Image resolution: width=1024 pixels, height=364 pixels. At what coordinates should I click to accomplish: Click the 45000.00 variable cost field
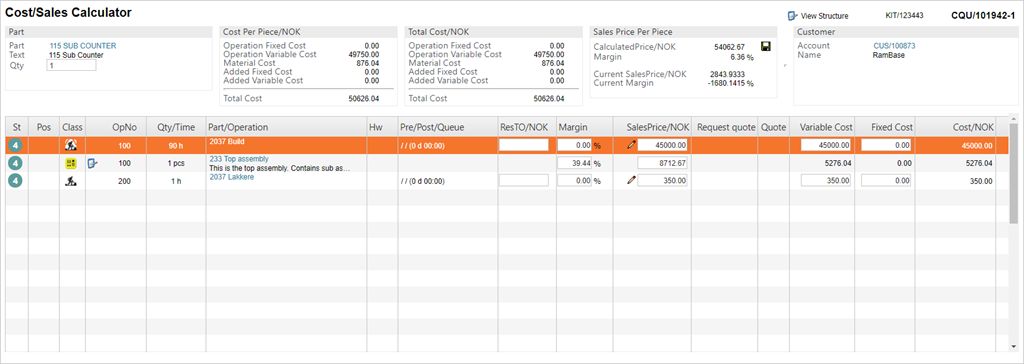point(826,145)
